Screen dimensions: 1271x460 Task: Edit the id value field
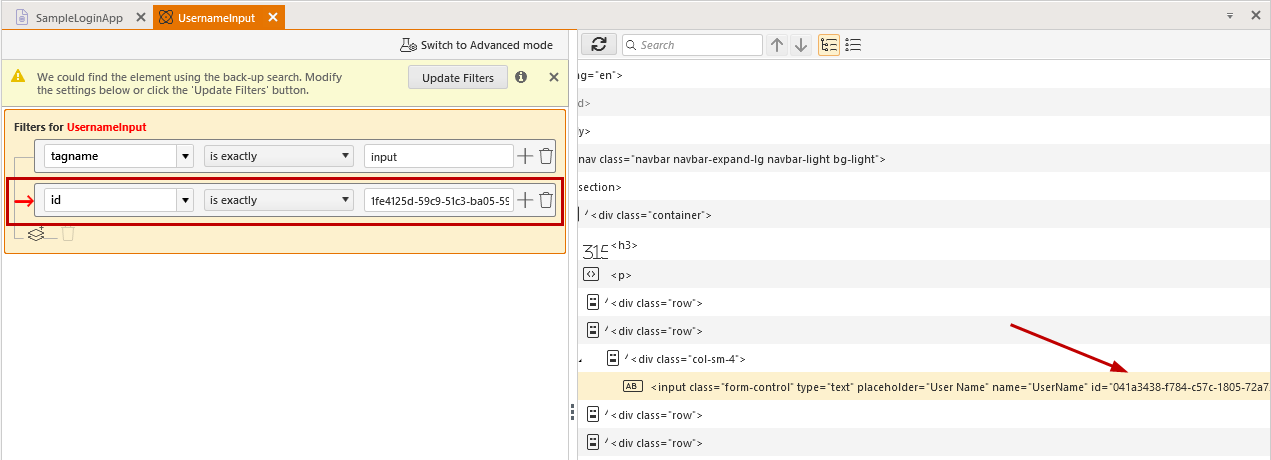tap(438, 200)
